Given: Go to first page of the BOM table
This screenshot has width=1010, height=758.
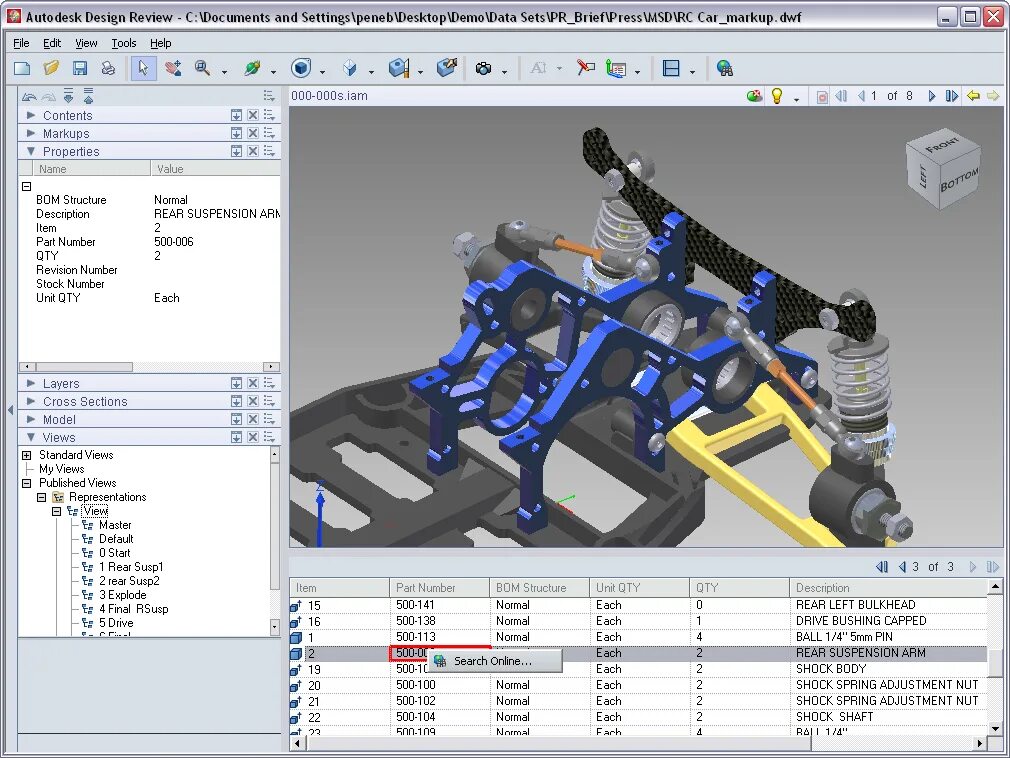Looking at the screenshot, I should [x=882, y=567].
